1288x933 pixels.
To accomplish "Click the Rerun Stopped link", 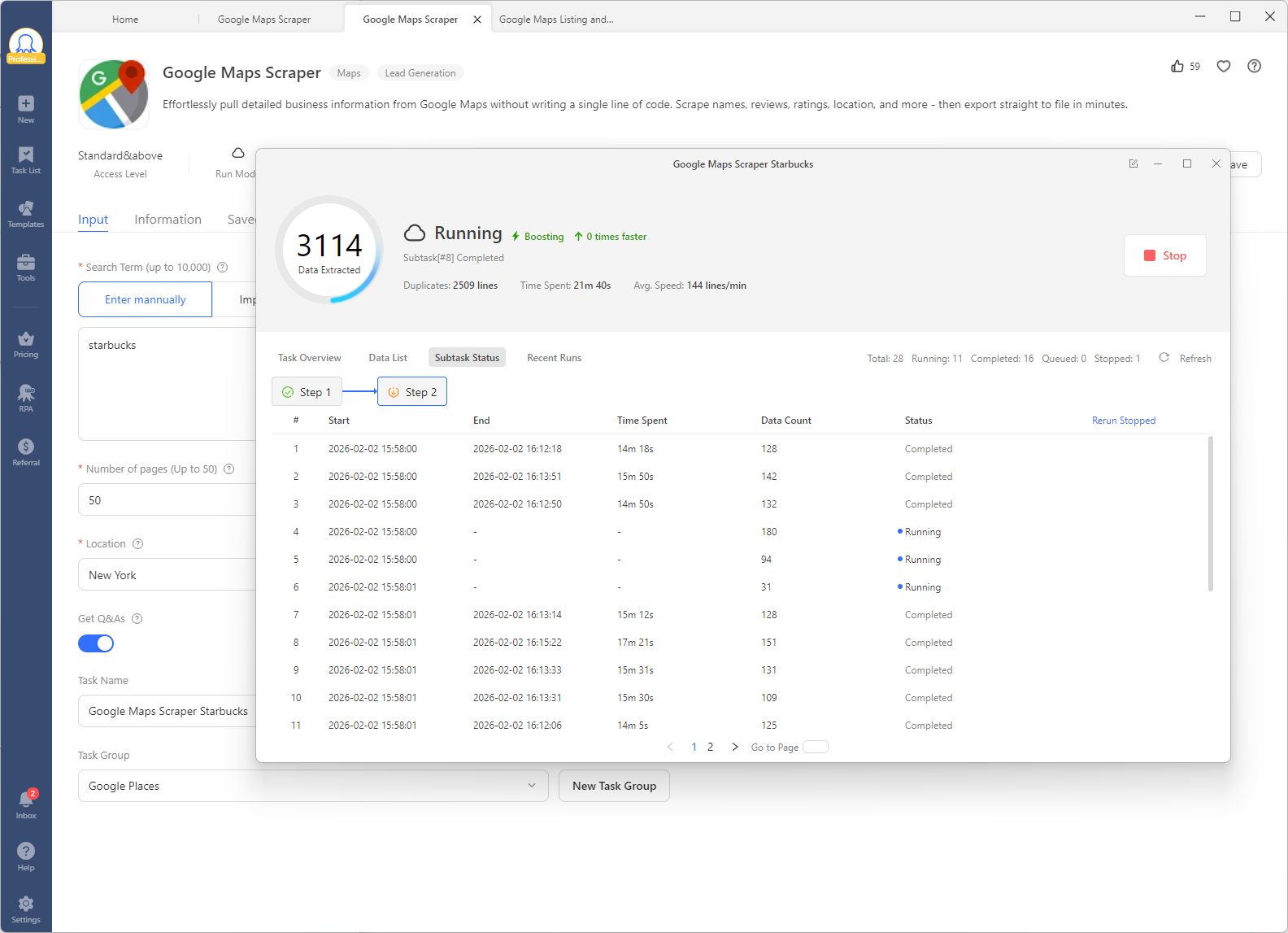I will 1123,421.
